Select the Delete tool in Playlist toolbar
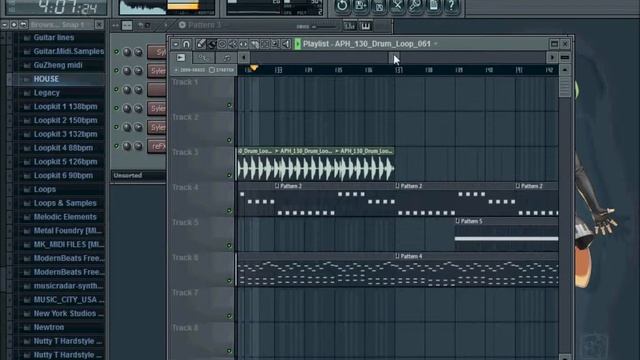 [x=222, y=44]
